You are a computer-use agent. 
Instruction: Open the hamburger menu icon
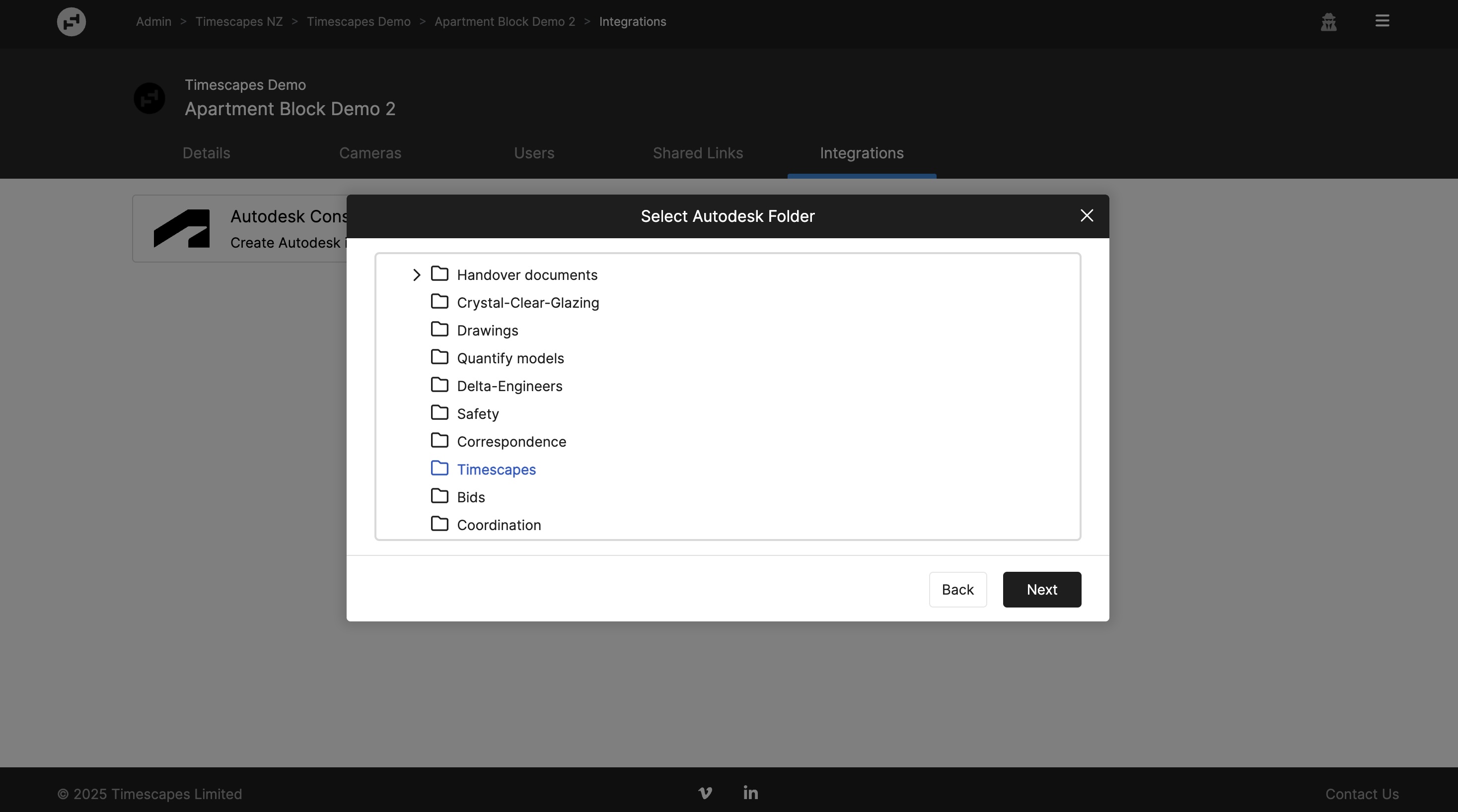tap(1382, 21)
